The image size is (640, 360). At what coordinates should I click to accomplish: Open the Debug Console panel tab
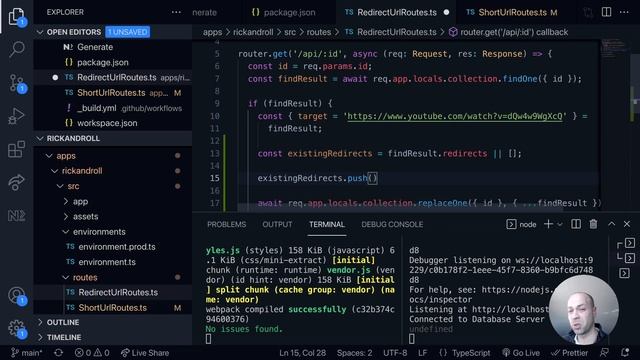tap(392, 224)
